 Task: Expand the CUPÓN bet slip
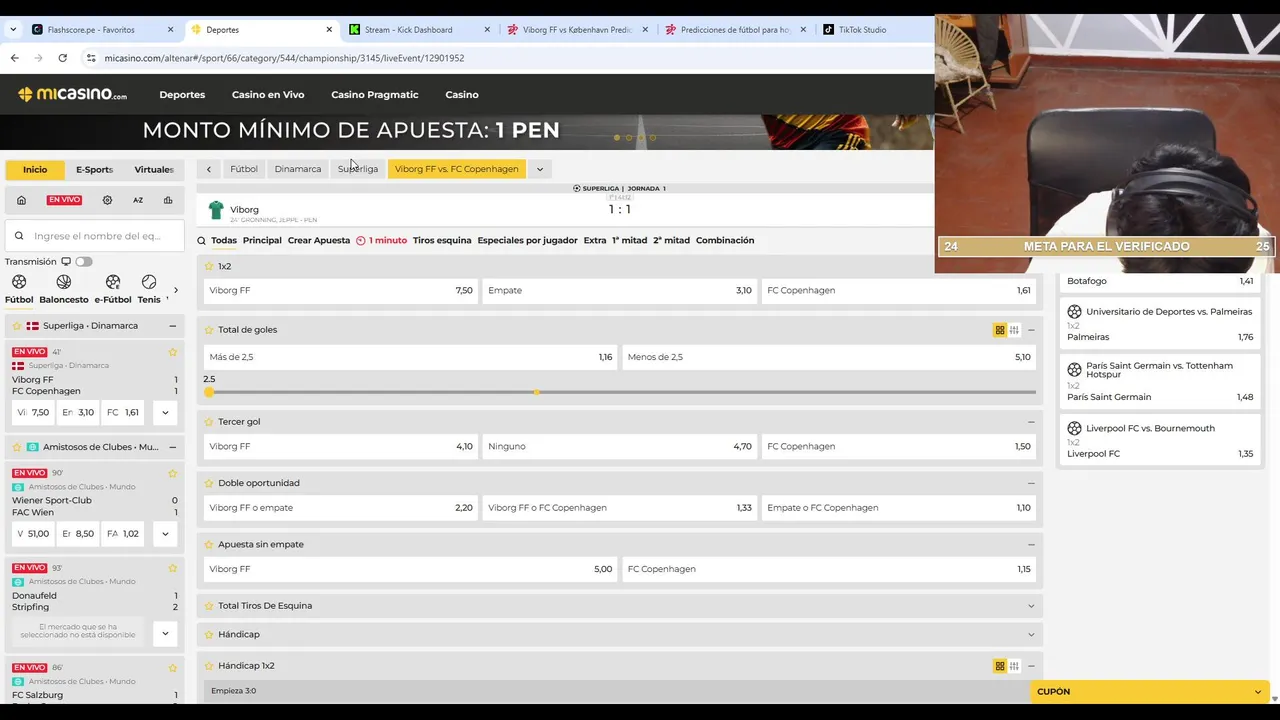click(x=1149, y=691)
